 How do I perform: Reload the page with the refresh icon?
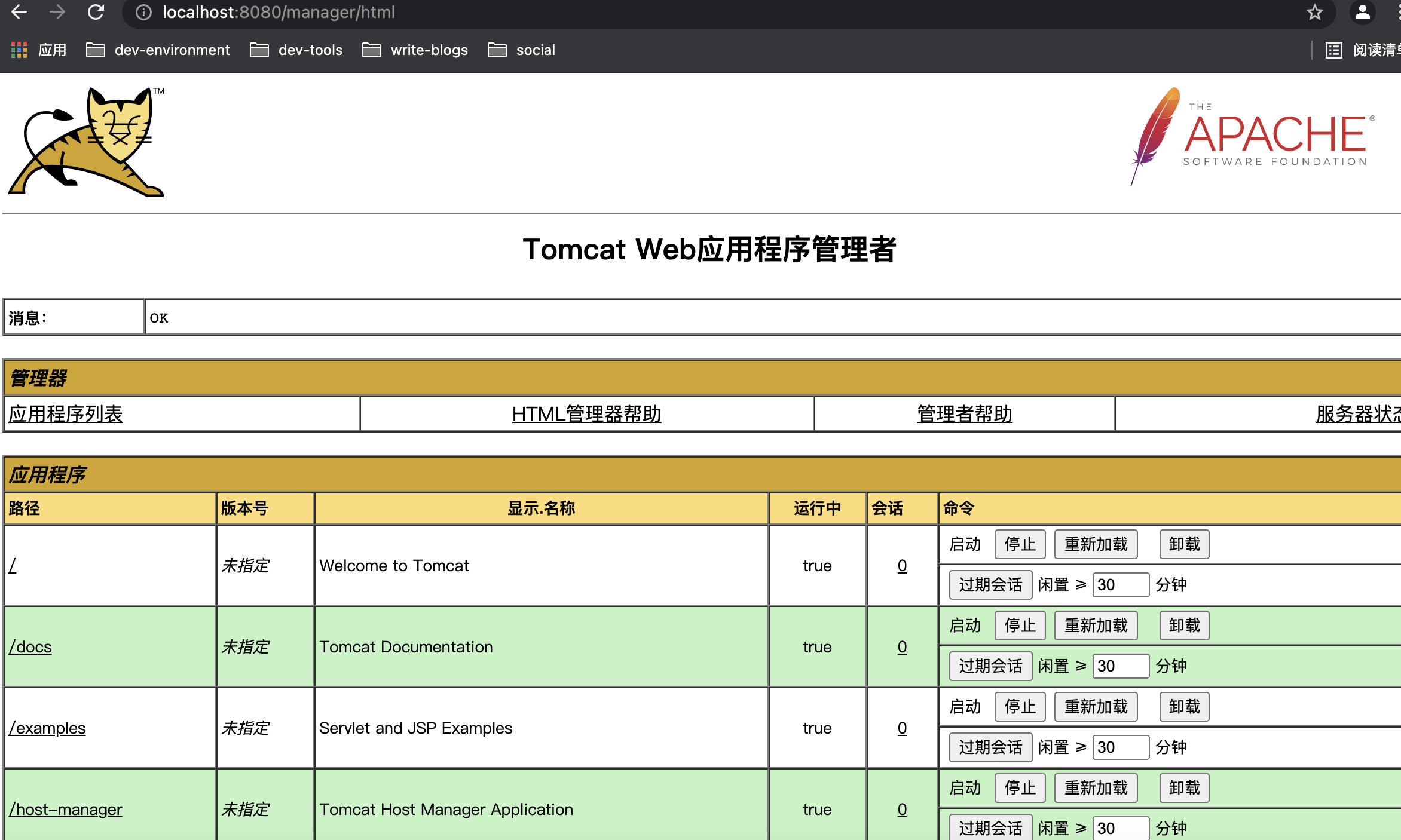click(96, 12)
